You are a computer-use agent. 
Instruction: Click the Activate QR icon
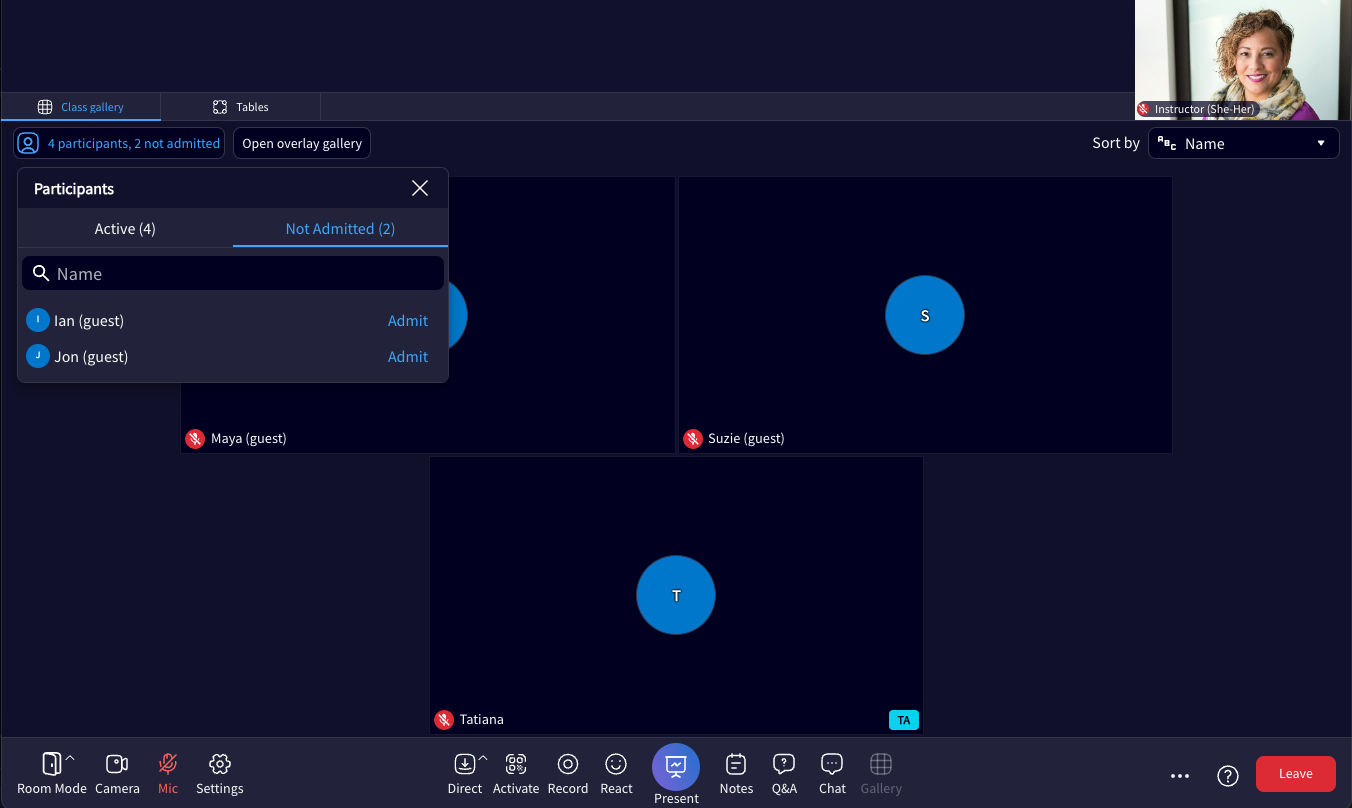(x=516, y=765)
